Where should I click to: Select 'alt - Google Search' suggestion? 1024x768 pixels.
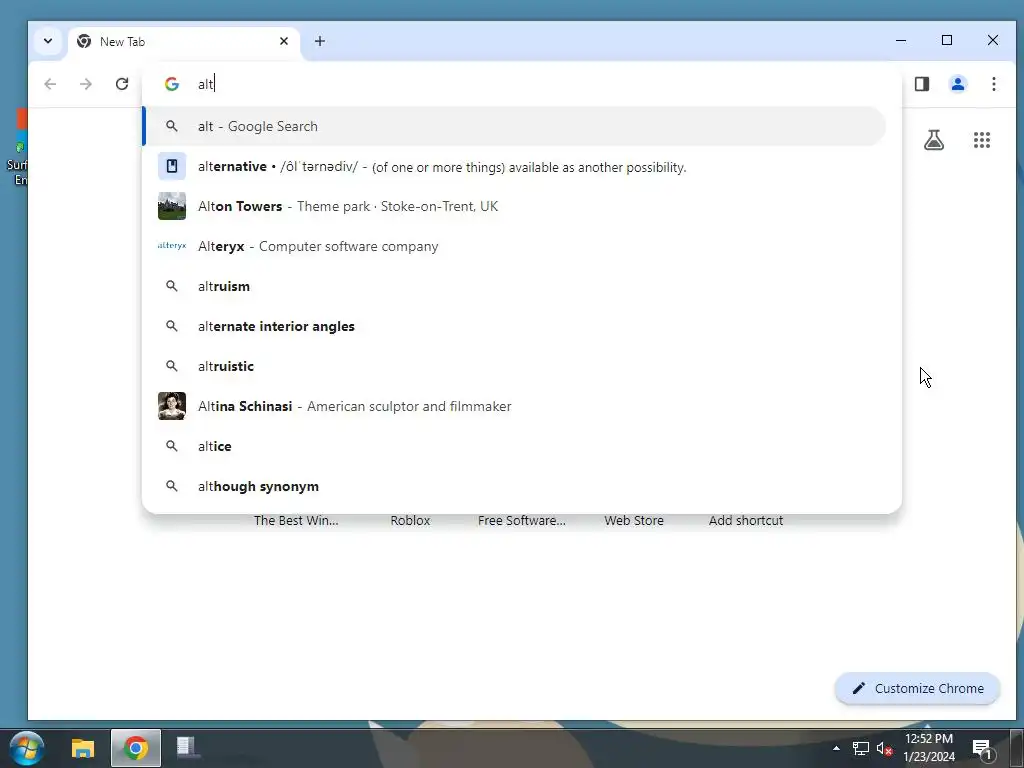[x=515, y=126]
